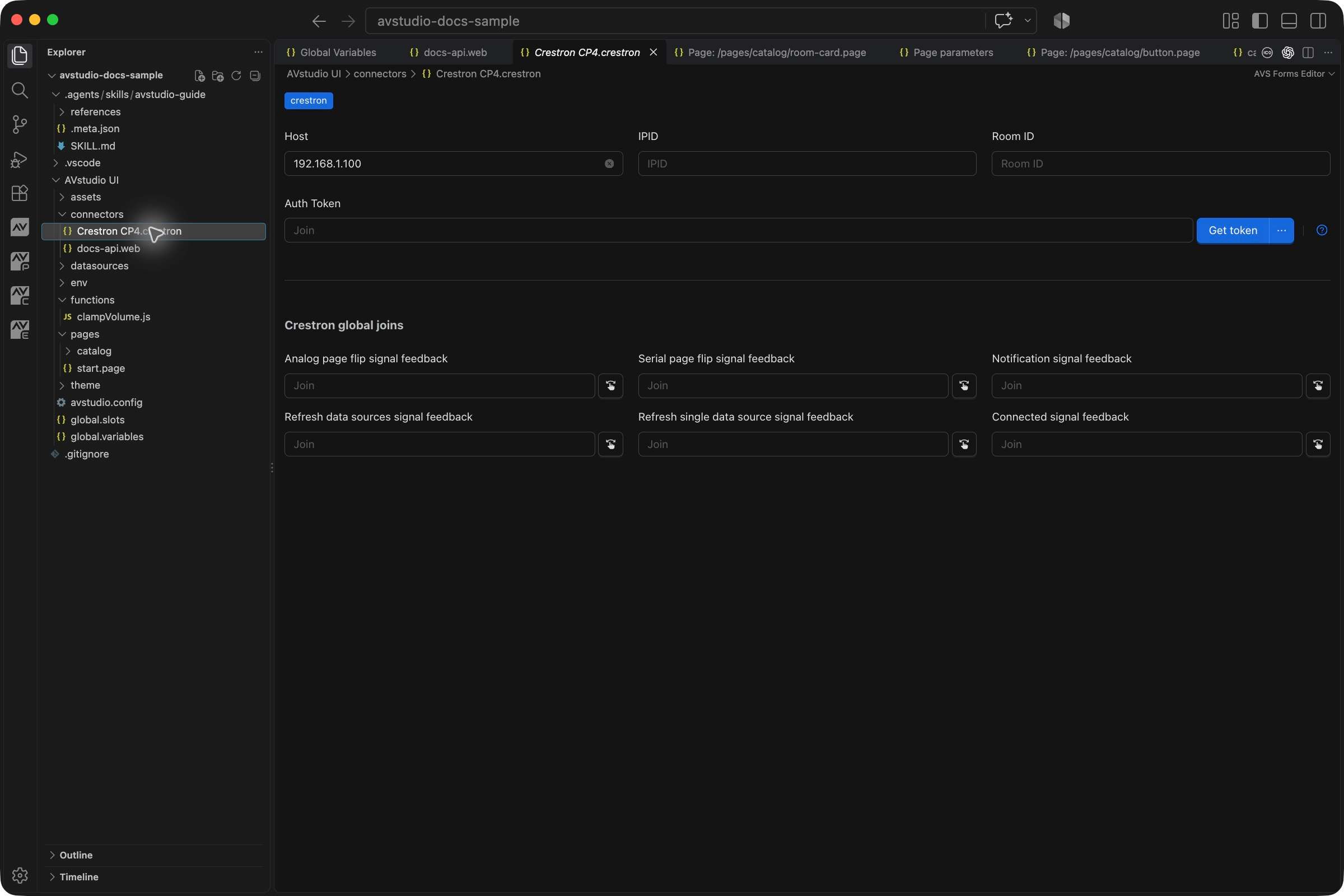Pick join for Analog page flip signal feedback

click(x=610, y=386)
